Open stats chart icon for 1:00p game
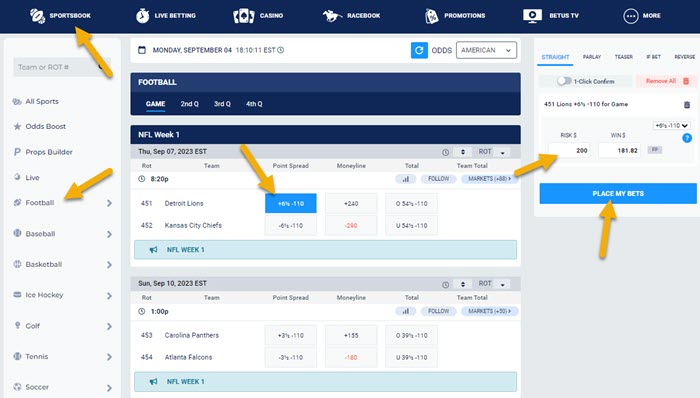The image size is (700, 398). click(405, 311)
